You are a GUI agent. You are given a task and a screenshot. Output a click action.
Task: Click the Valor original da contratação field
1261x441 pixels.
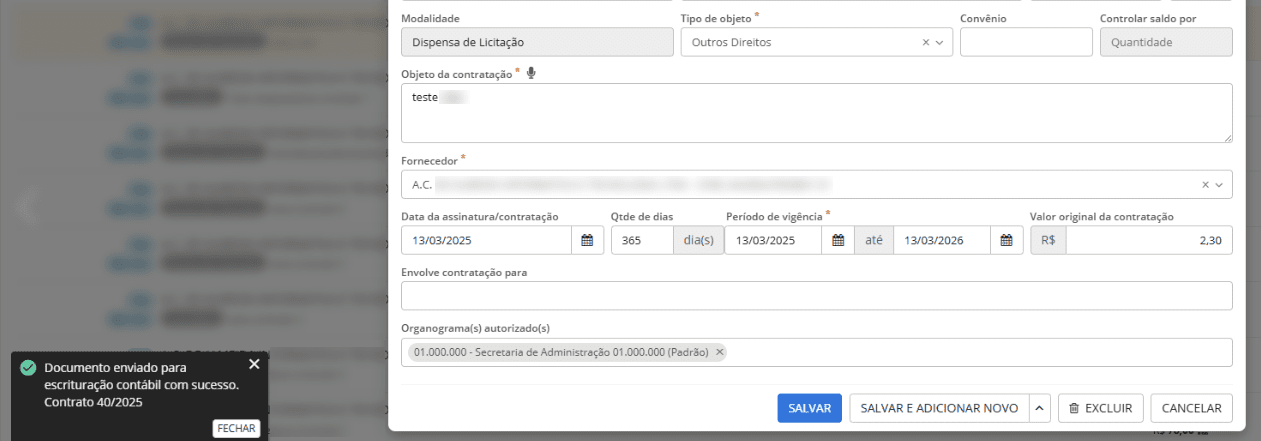(x=1149, y=240)
